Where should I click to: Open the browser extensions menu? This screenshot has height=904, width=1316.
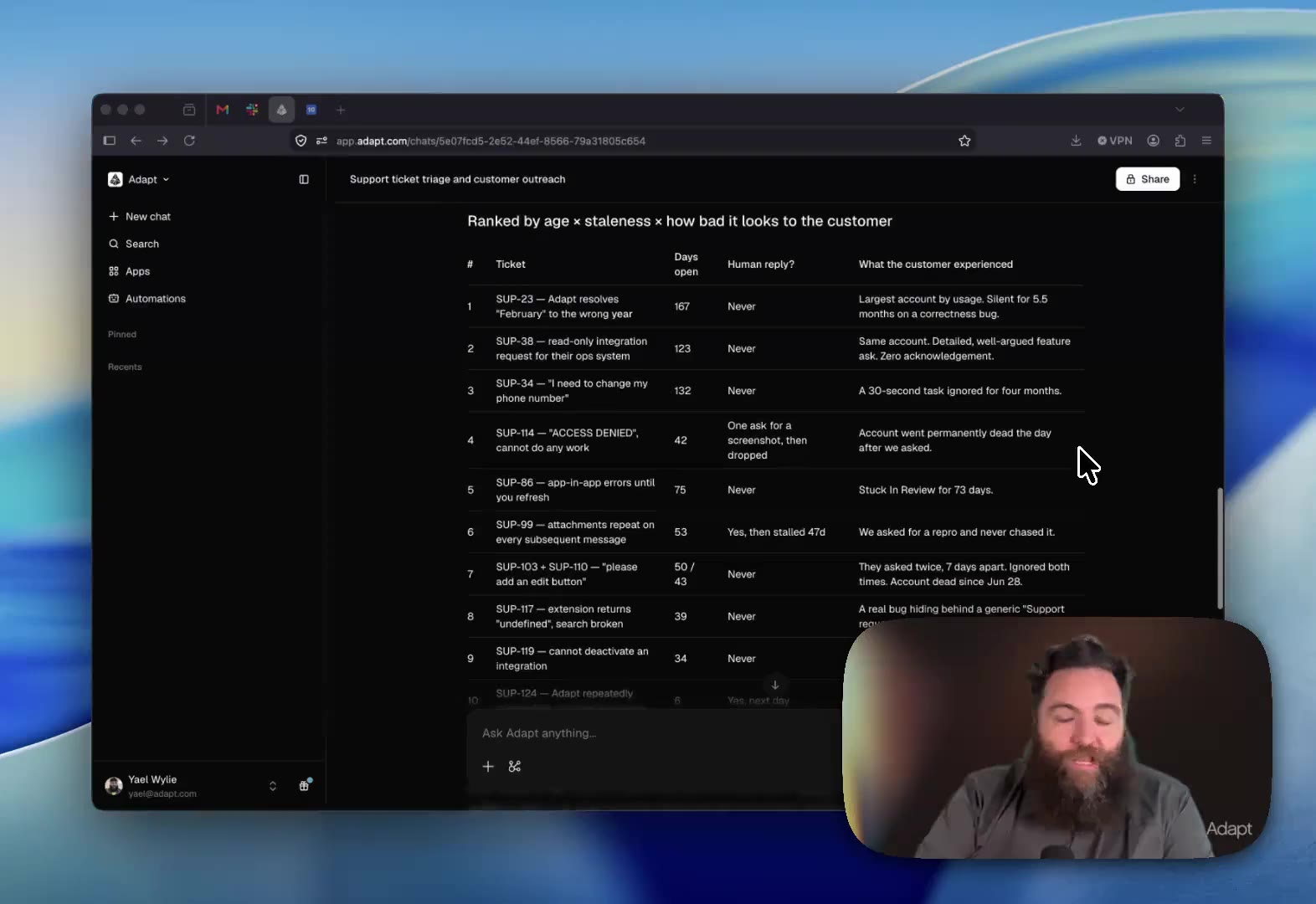tap(1180, 141)
